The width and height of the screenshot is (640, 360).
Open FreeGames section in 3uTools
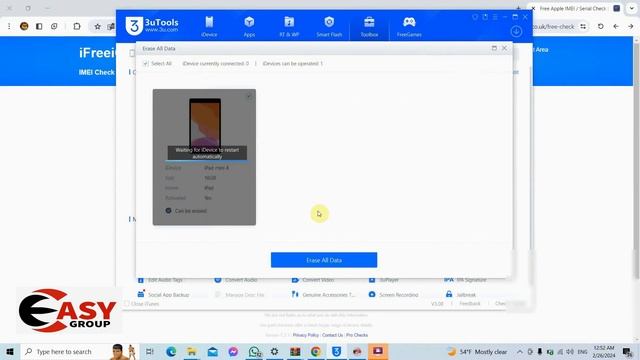click(409, 26)
